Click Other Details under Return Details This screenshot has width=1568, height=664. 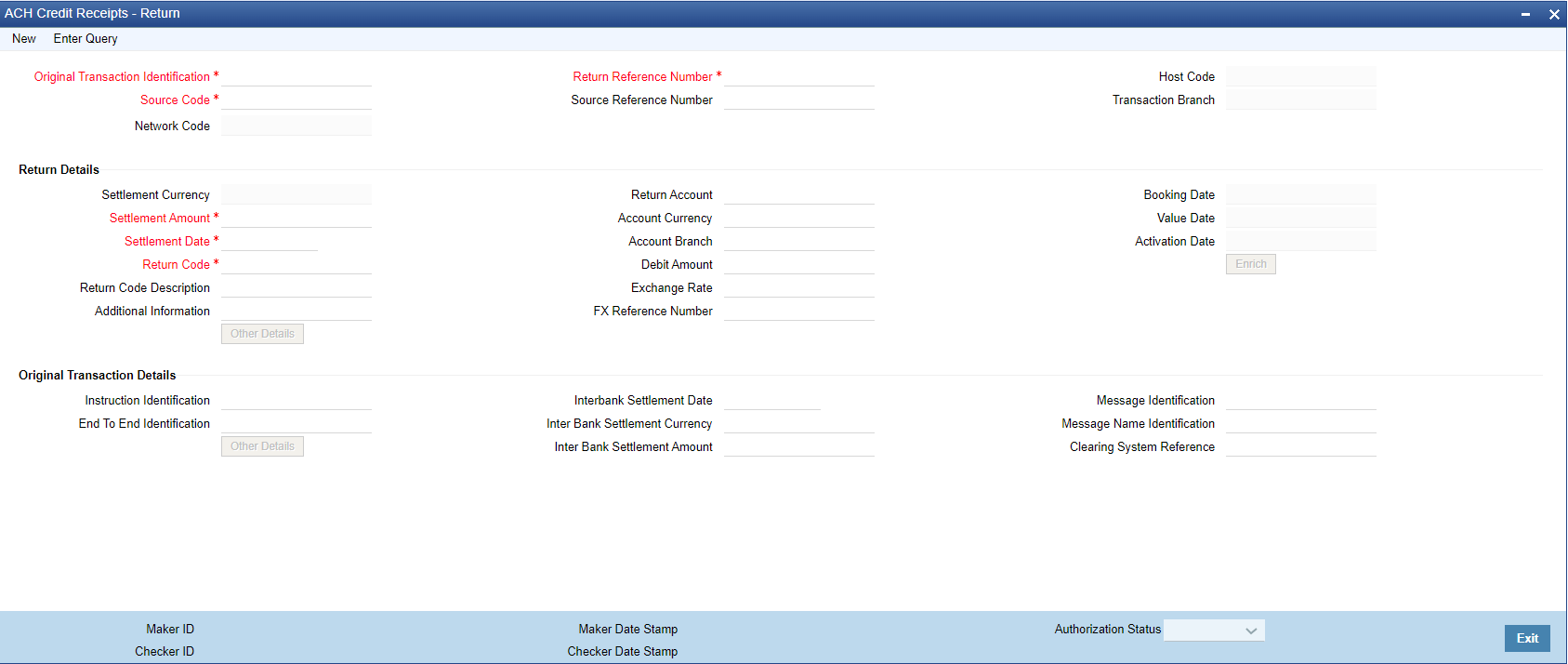(262, 334)
